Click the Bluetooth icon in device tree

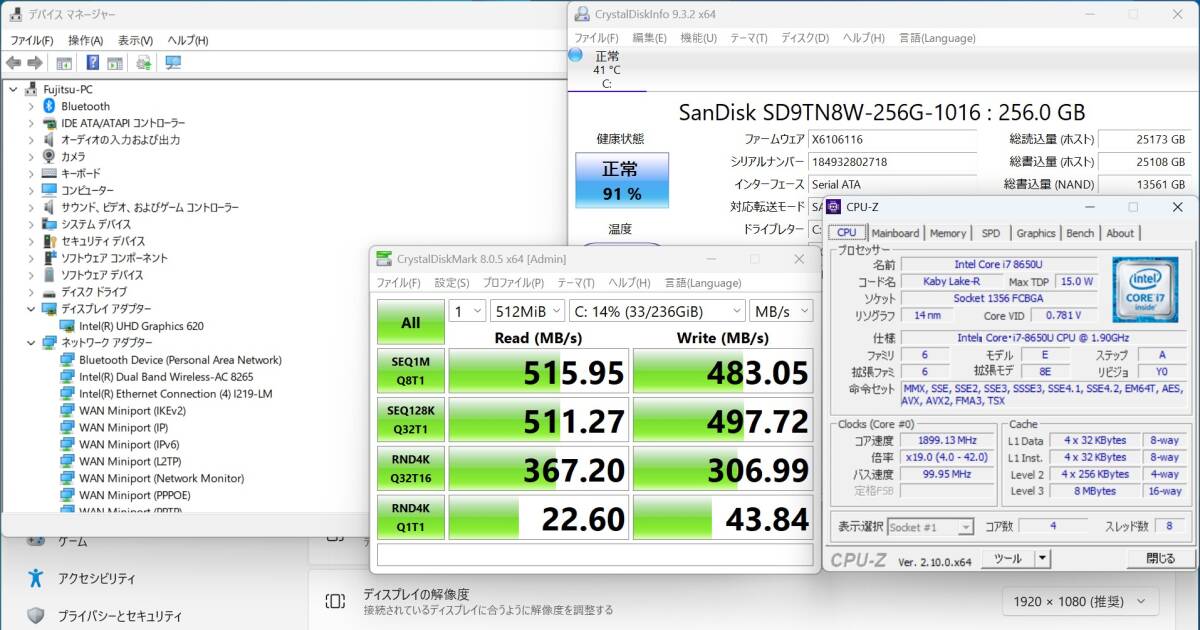pyautogui.click(x=48, y=106)
